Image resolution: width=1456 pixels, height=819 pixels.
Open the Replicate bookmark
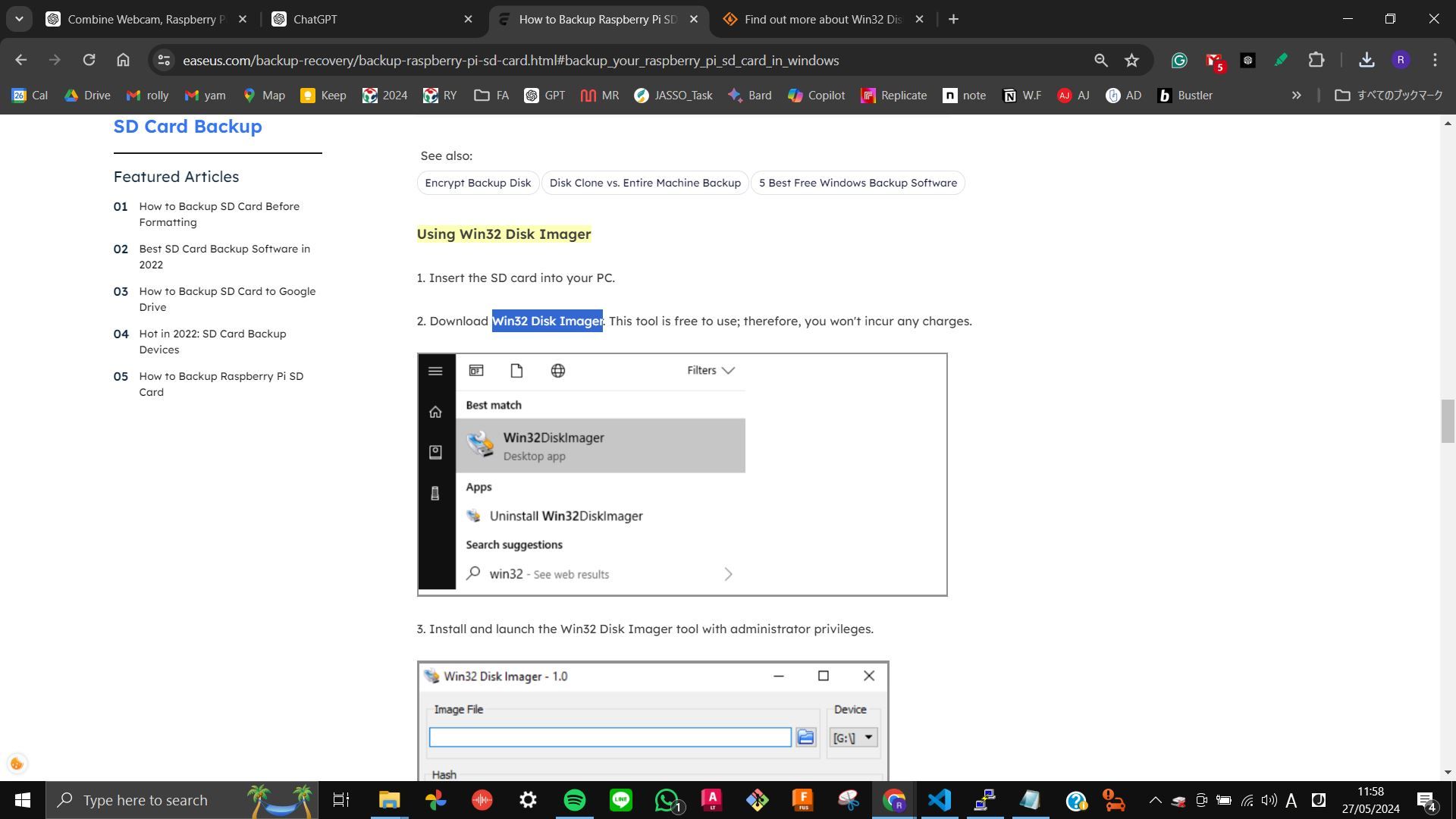894,95
